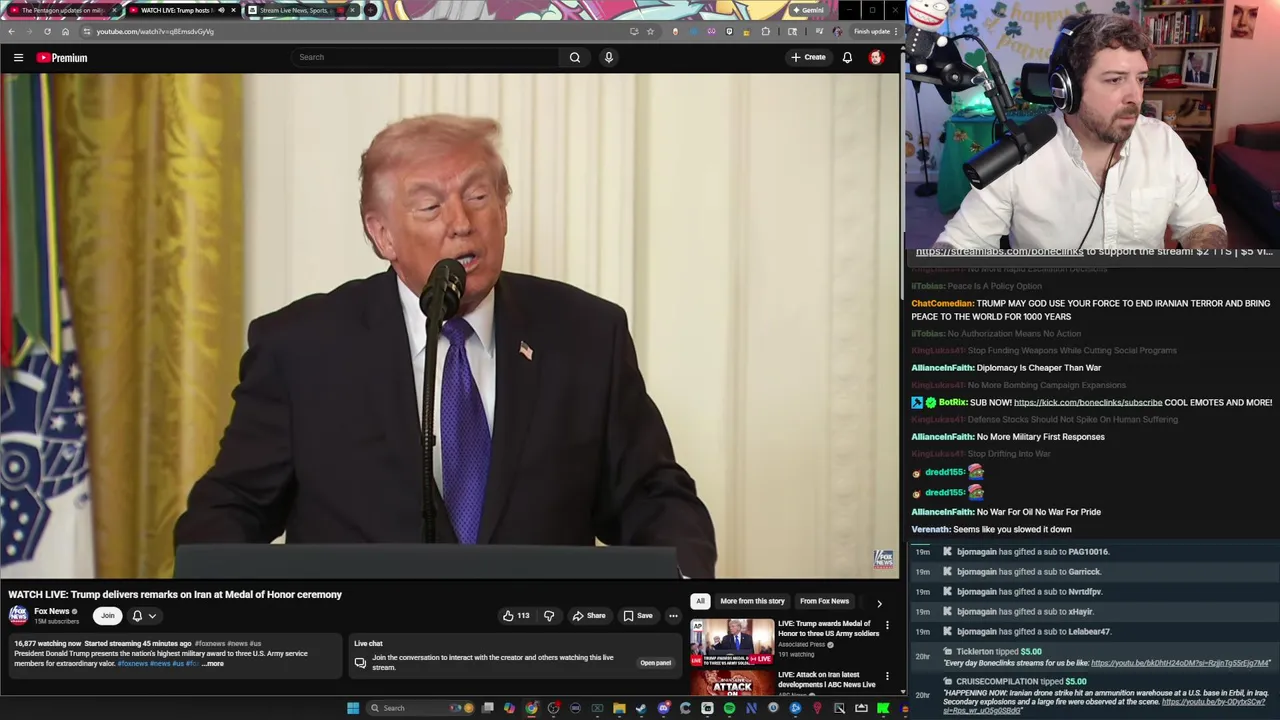Share the video with the Share button

[588, 616]
